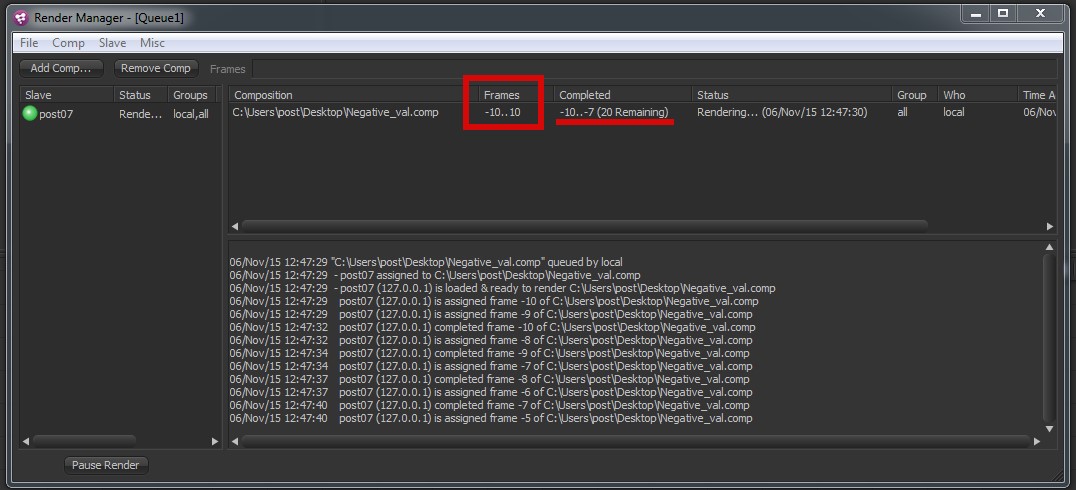Click the log panel vertical scrollbar thumb

click(1049, 337)
